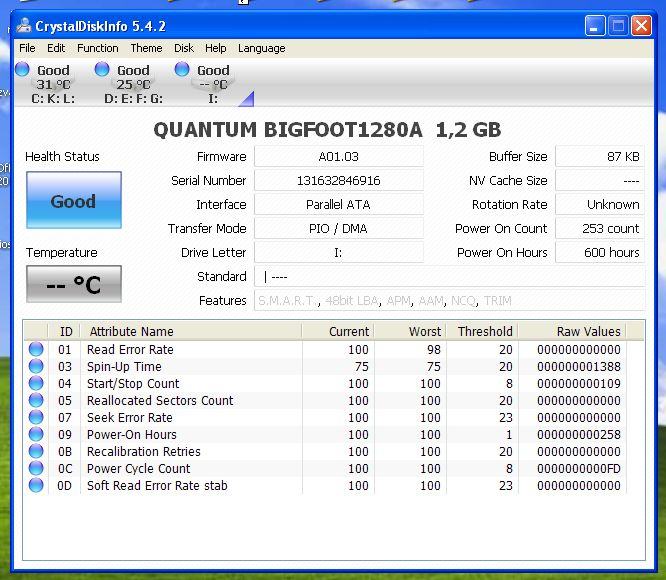Click the Spin-Up Time status orb

tap(37, 367)
